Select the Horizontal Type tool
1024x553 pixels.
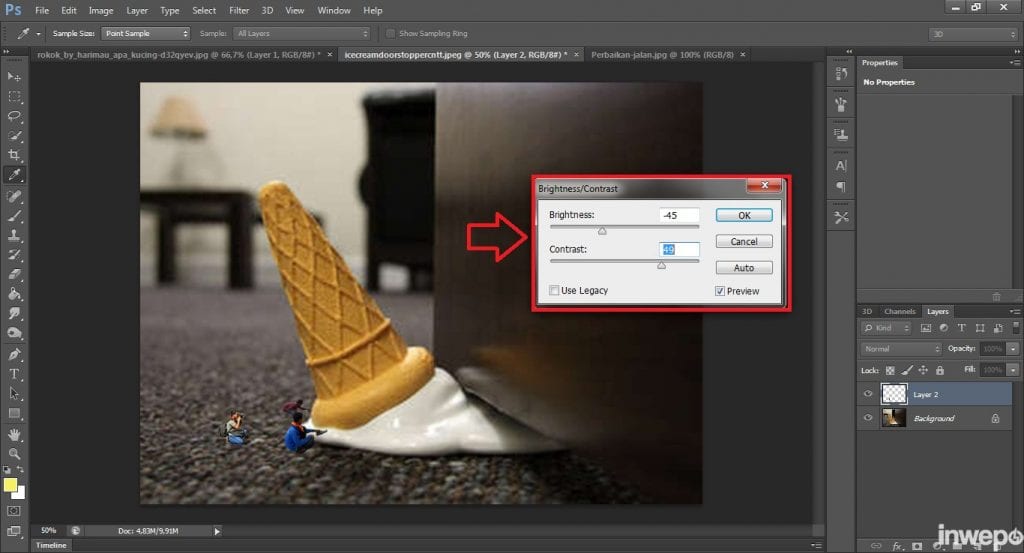coord(14,374)
